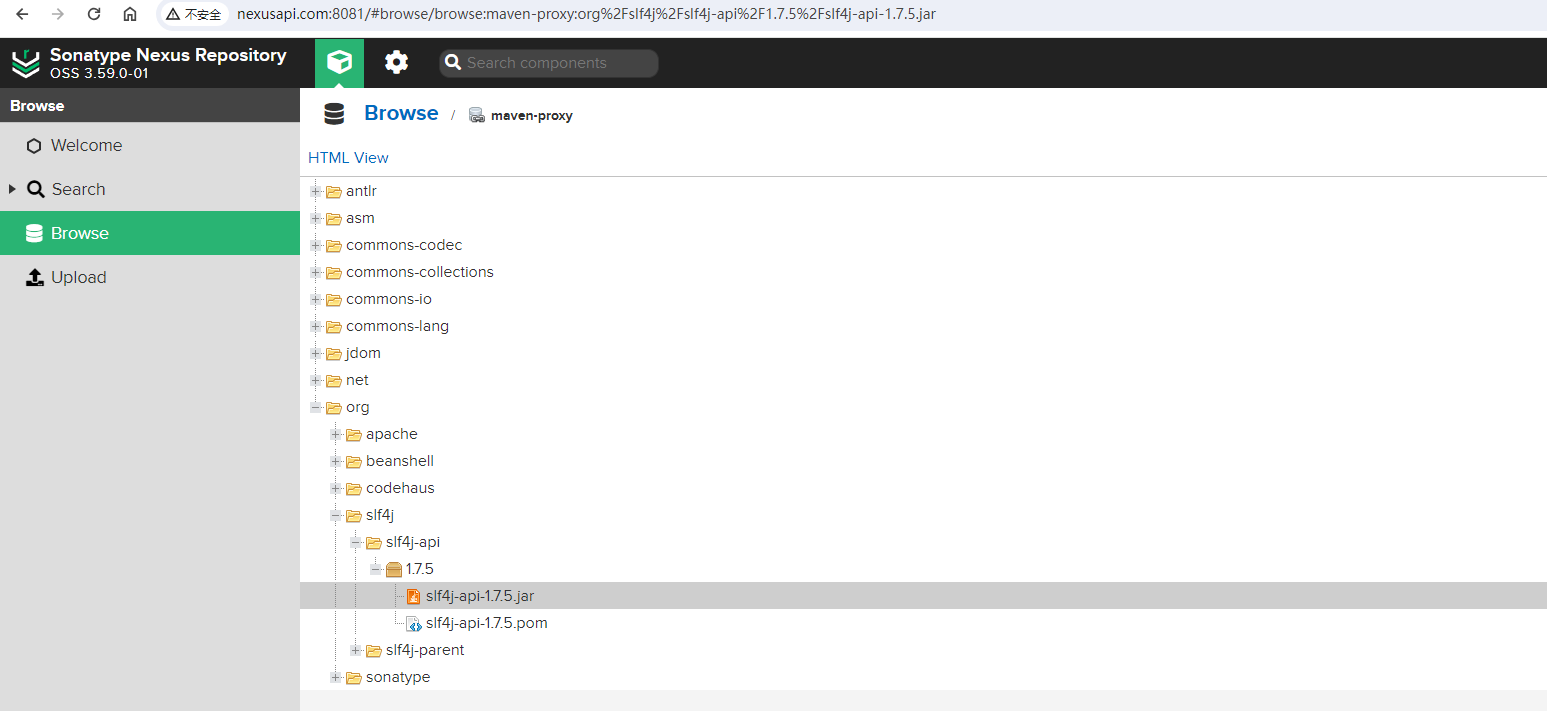Go to browser home icon
The height and width of the screenshot is (711, 1547).
(130, 14)
